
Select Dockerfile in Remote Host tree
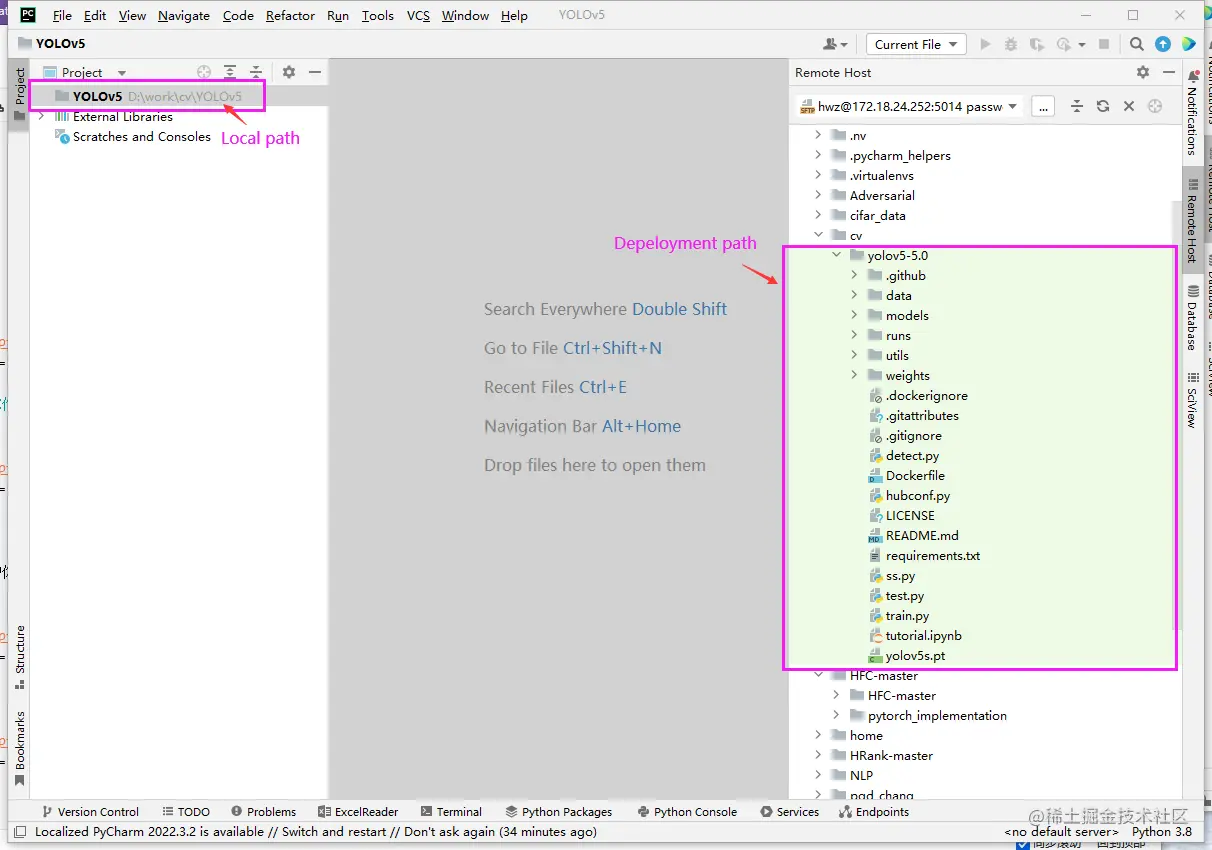pyautogui.click(x=905, y=476)
